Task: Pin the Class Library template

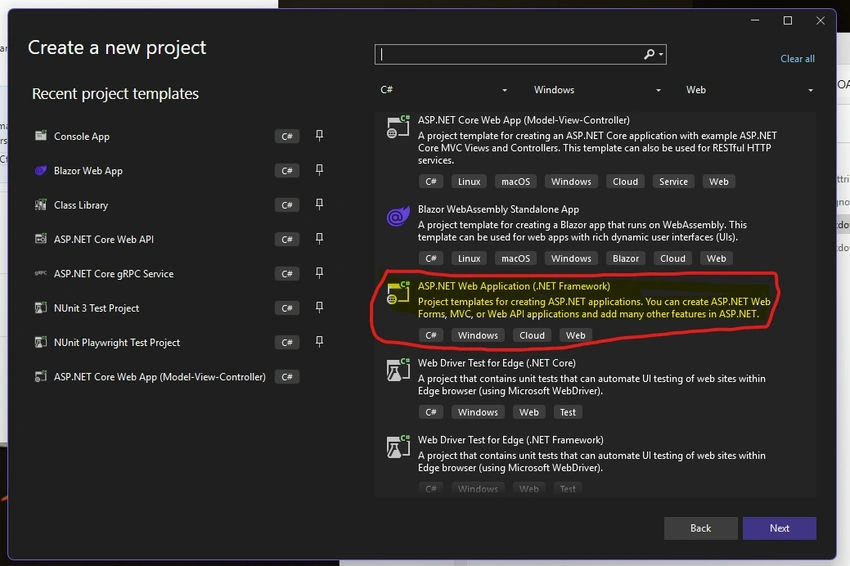Action: click(319, 204)
